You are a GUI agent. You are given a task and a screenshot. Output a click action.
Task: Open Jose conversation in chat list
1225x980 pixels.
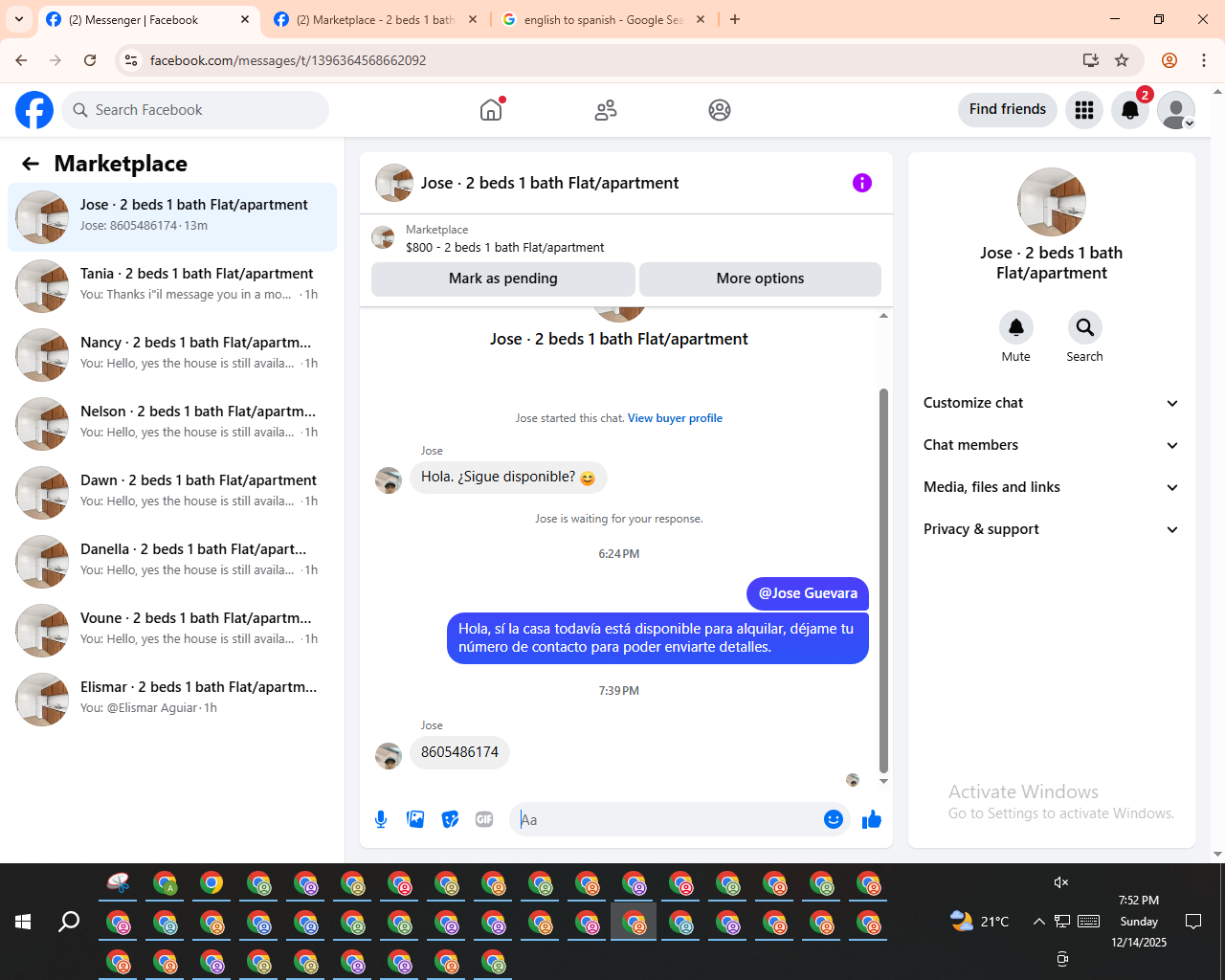[x=172, y=217]
